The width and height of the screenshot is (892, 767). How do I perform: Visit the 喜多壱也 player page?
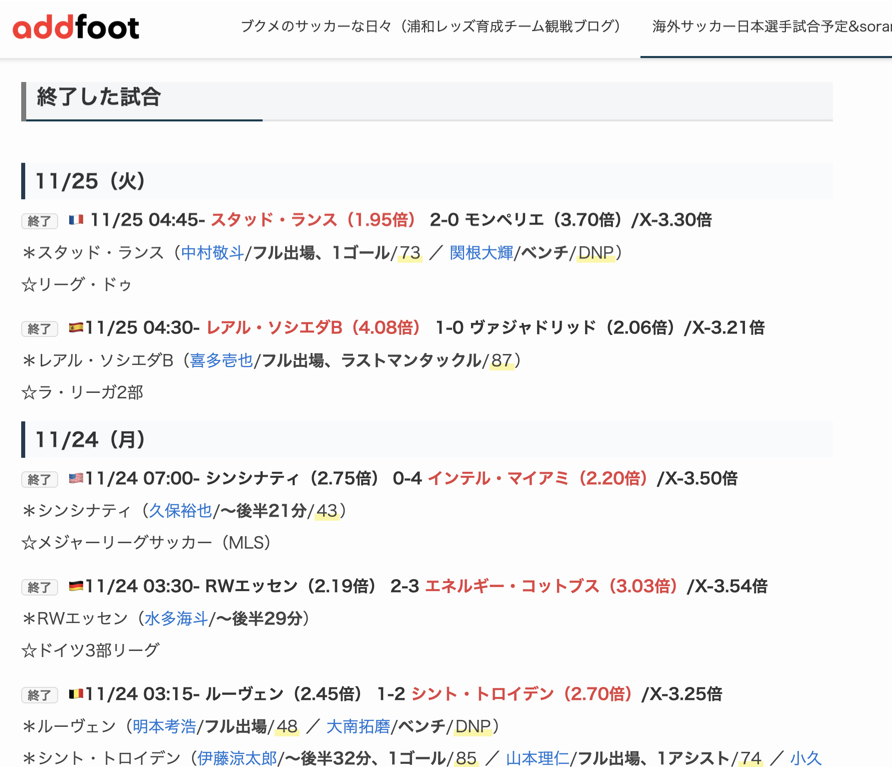click(221, 361)
